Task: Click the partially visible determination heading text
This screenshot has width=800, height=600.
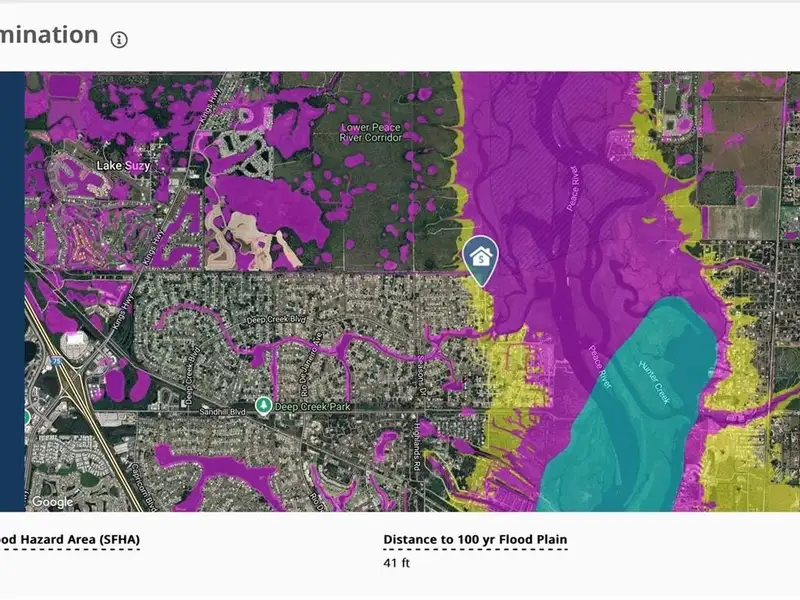Action: 48,35
